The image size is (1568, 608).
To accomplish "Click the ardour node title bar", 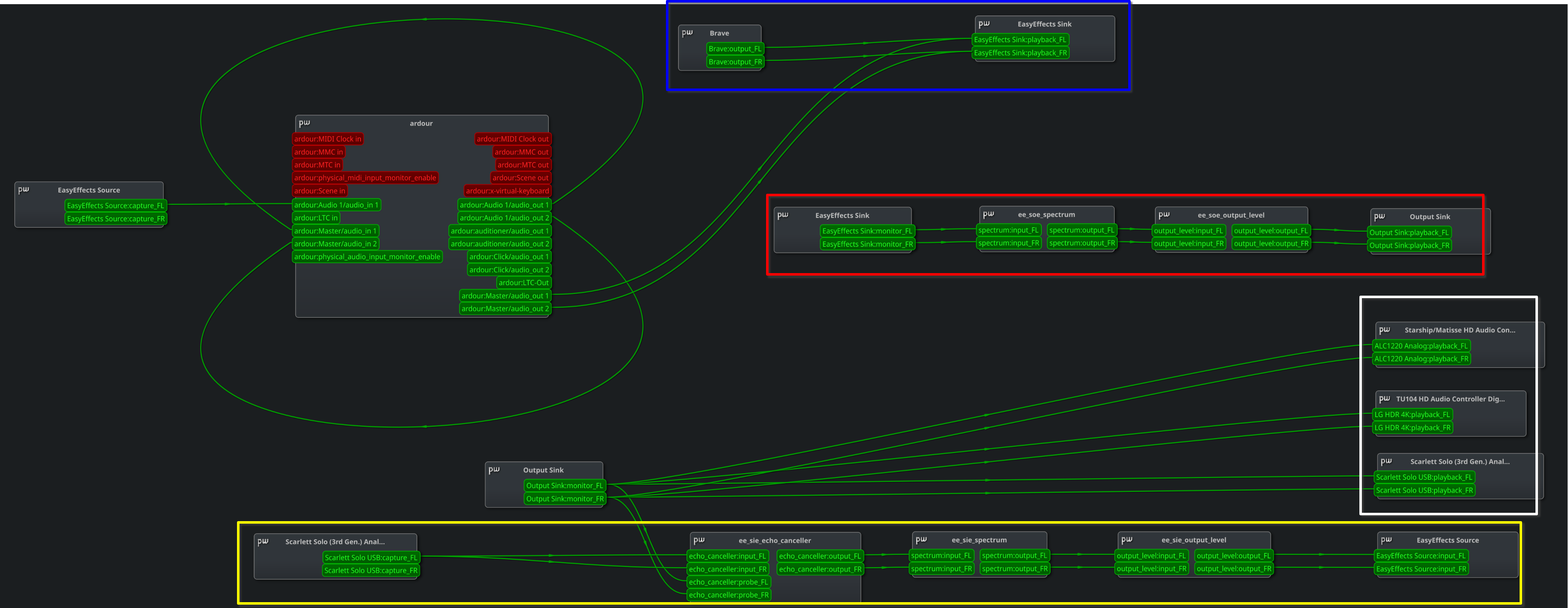I will click(x=422, y=123).
